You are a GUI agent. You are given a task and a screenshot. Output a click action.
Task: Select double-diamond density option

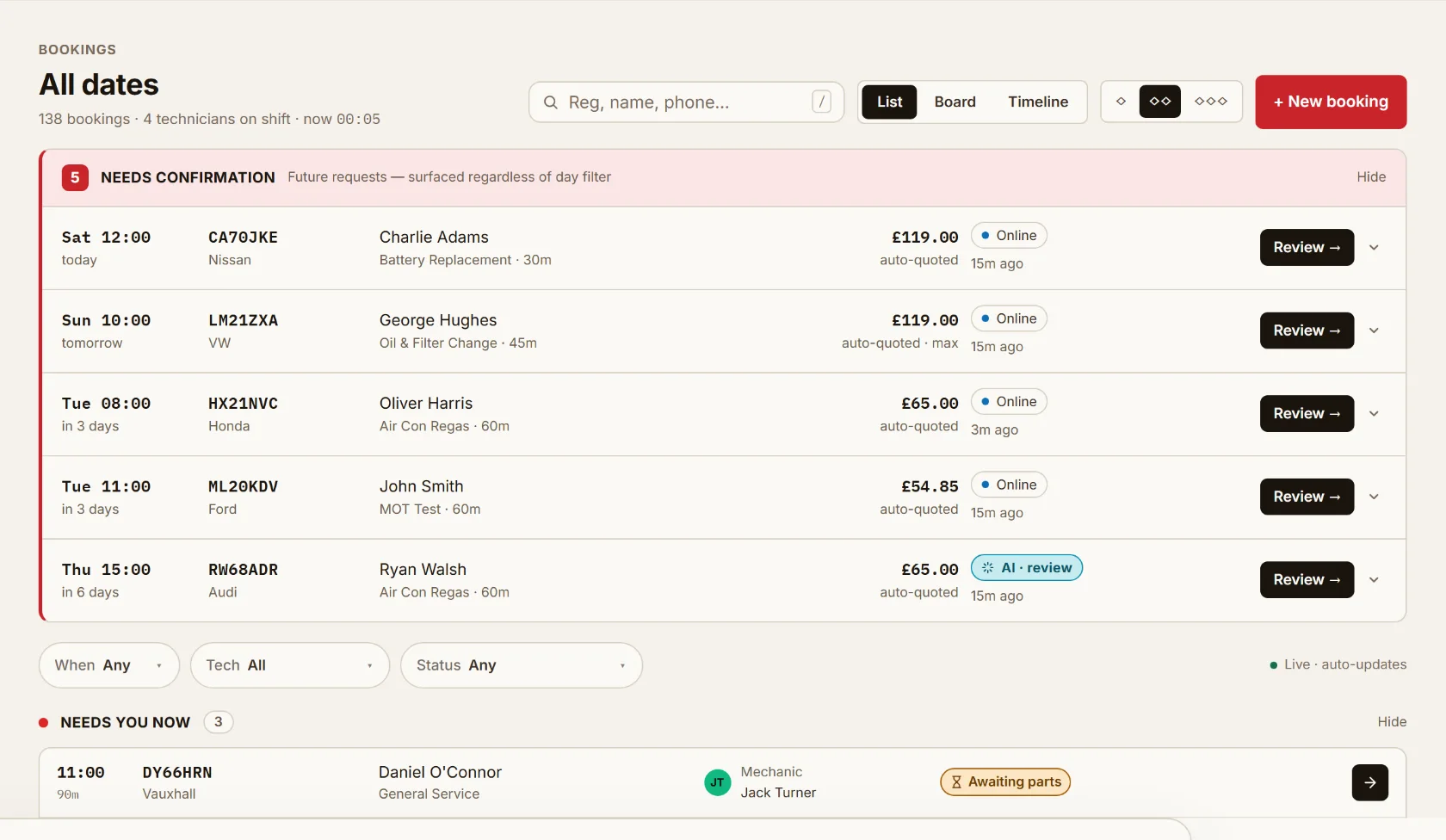1160,102
